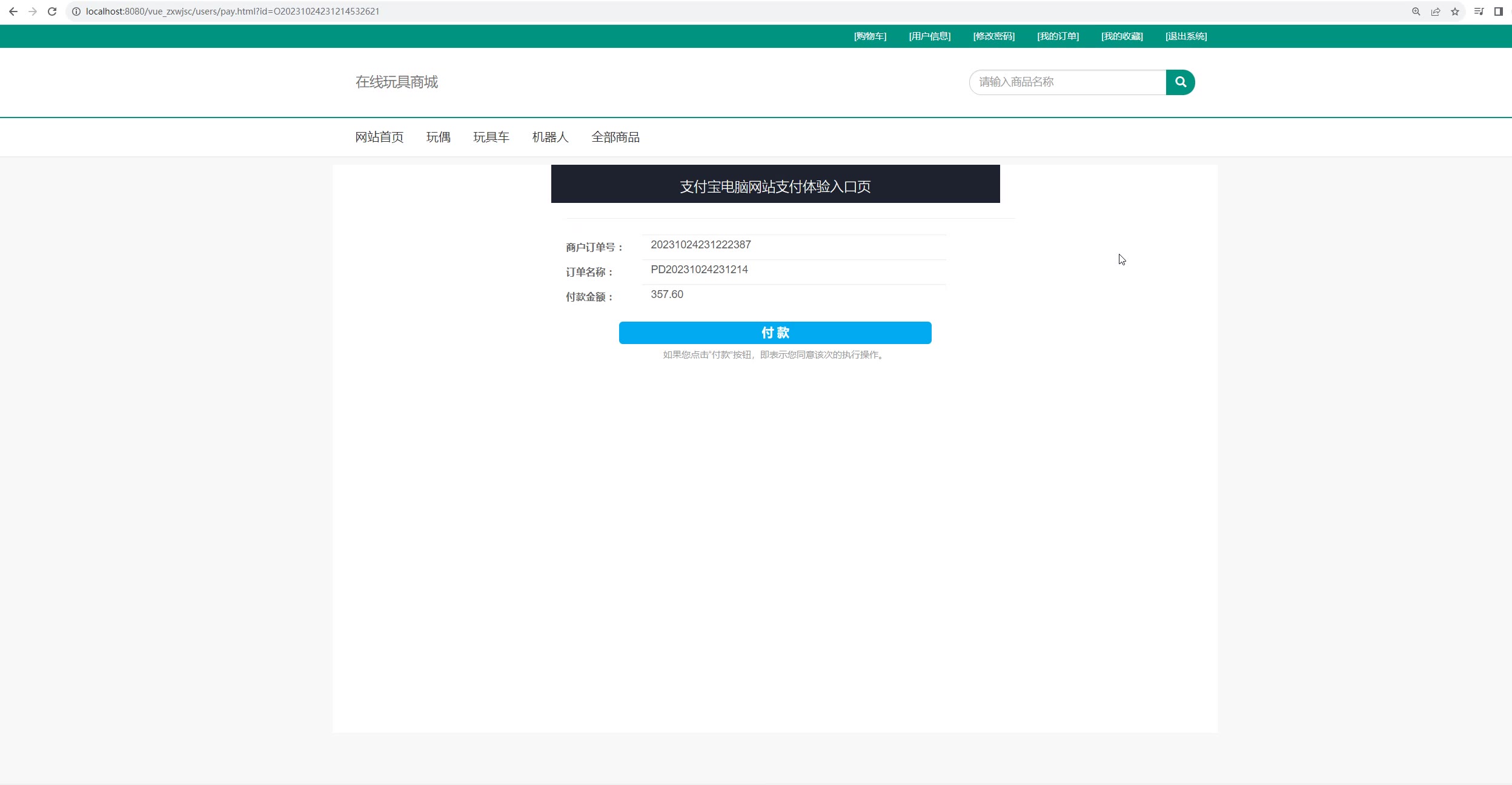Click the browser forward arrow
This screenshot has width=1512, height=785.
click(33, 12)
